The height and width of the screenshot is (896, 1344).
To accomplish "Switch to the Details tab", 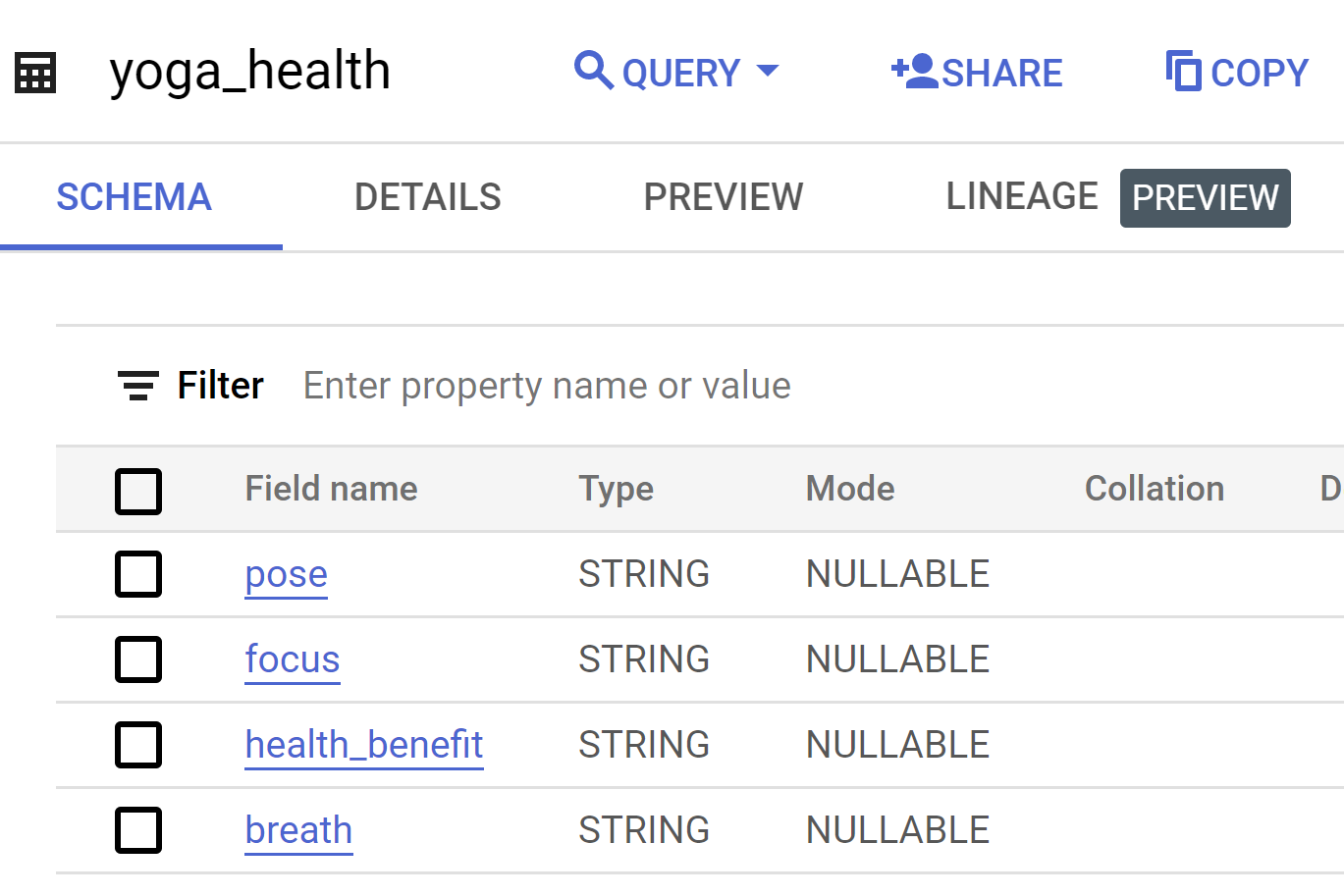I will 427,197.
